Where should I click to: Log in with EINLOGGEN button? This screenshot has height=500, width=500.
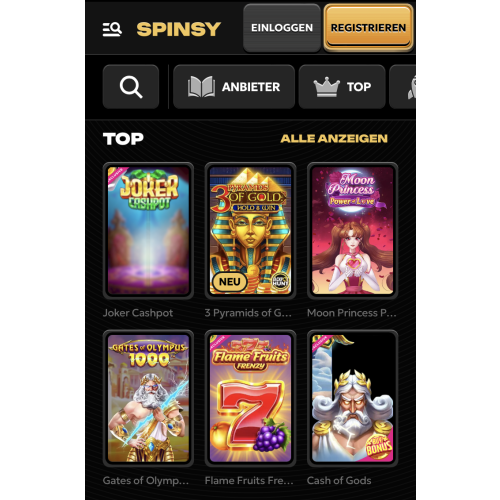click(282, 28)
